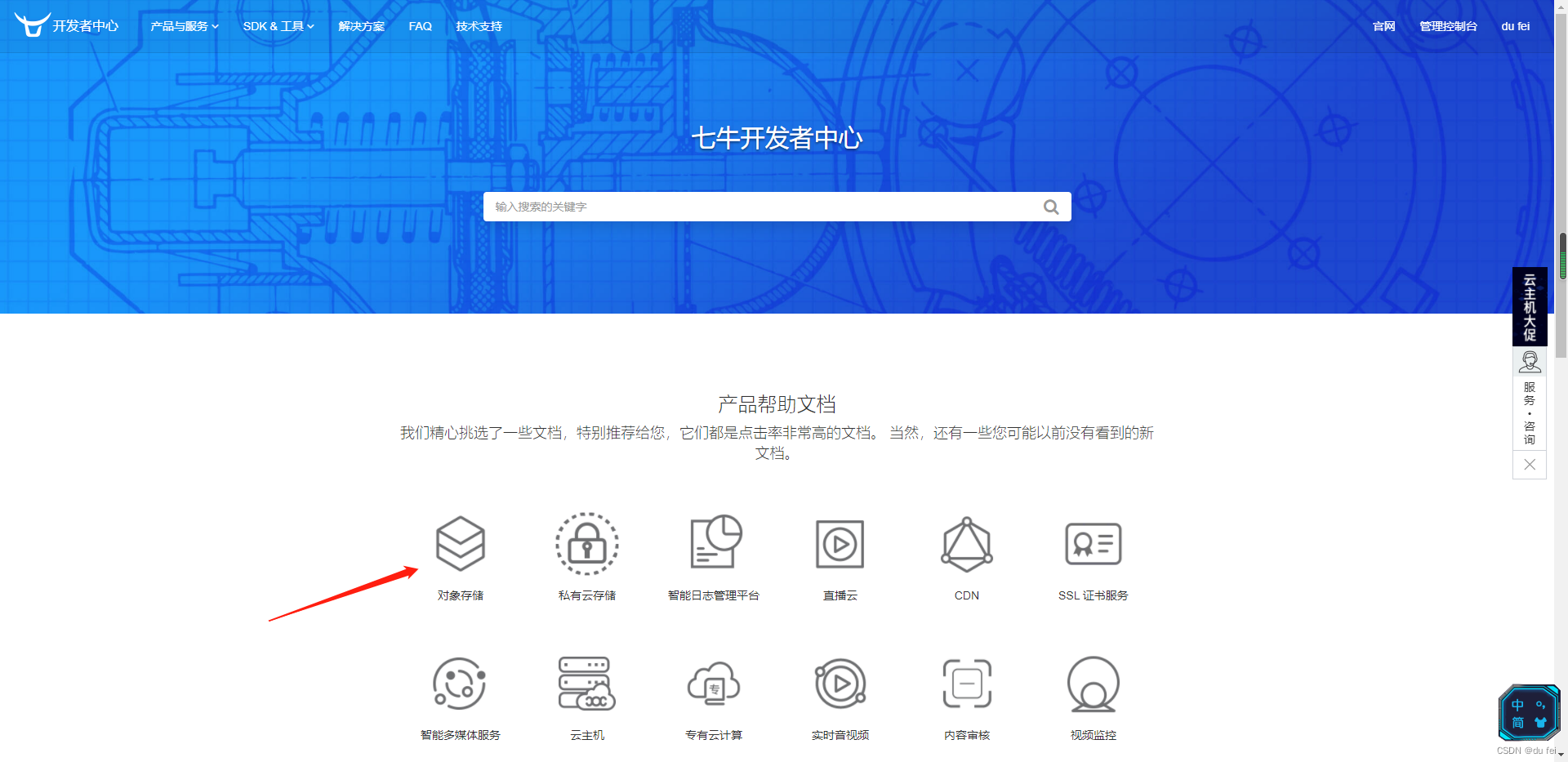Click the search magnifier icon

1051,207
